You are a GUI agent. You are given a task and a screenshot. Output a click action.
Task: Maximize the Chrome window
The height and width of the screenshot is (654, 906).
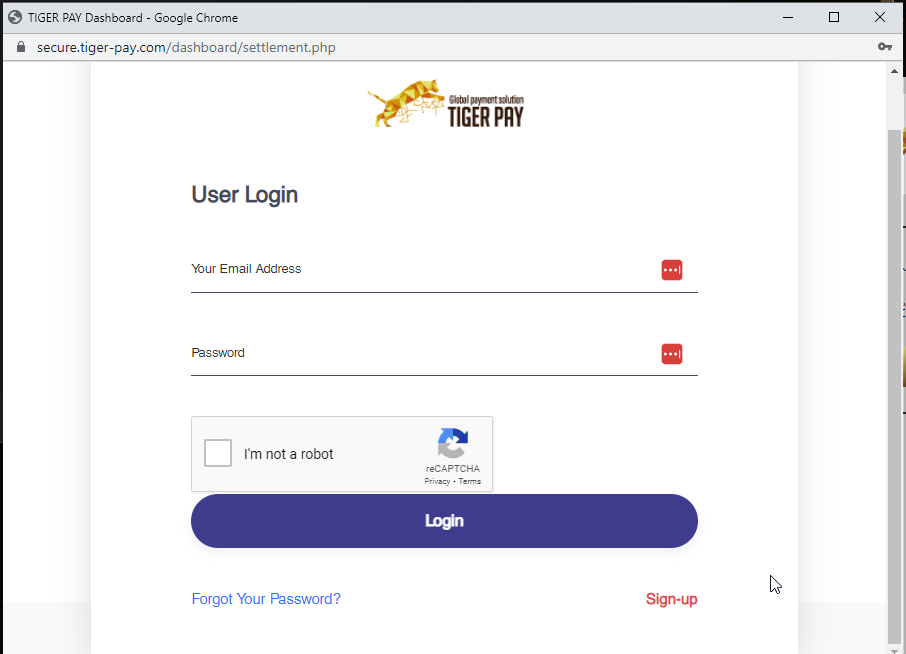pos(834,17)
